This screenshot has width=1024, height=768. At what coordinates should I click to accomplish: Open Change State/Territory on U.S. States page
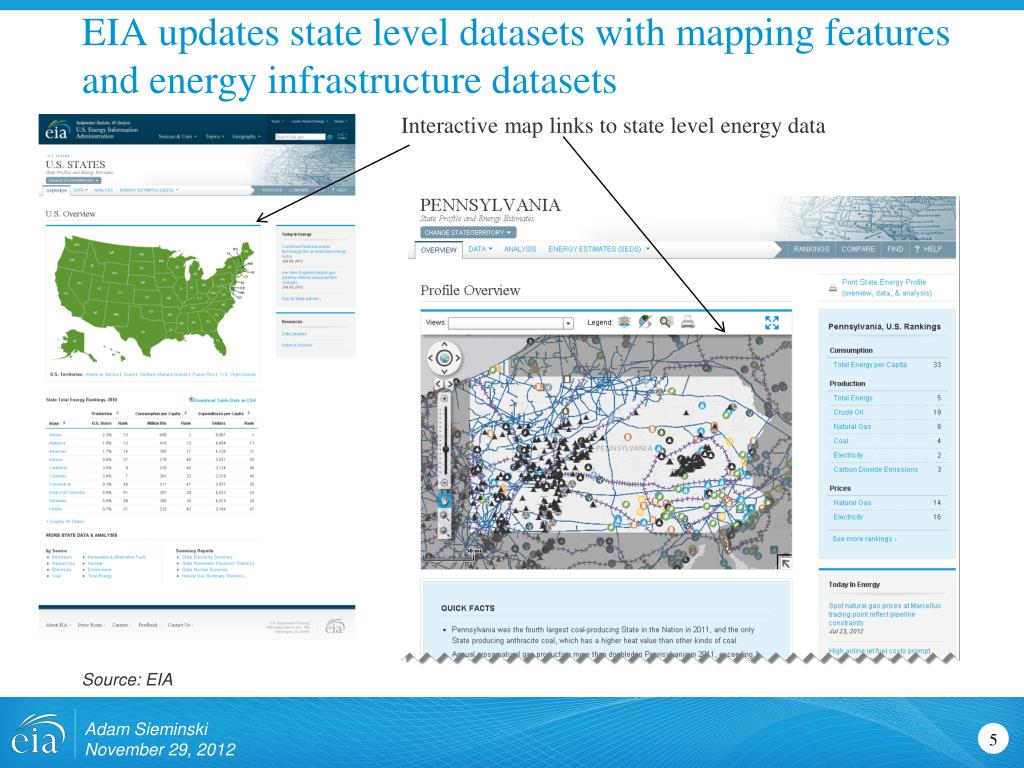pyautogui.click(x=74, y=180)
